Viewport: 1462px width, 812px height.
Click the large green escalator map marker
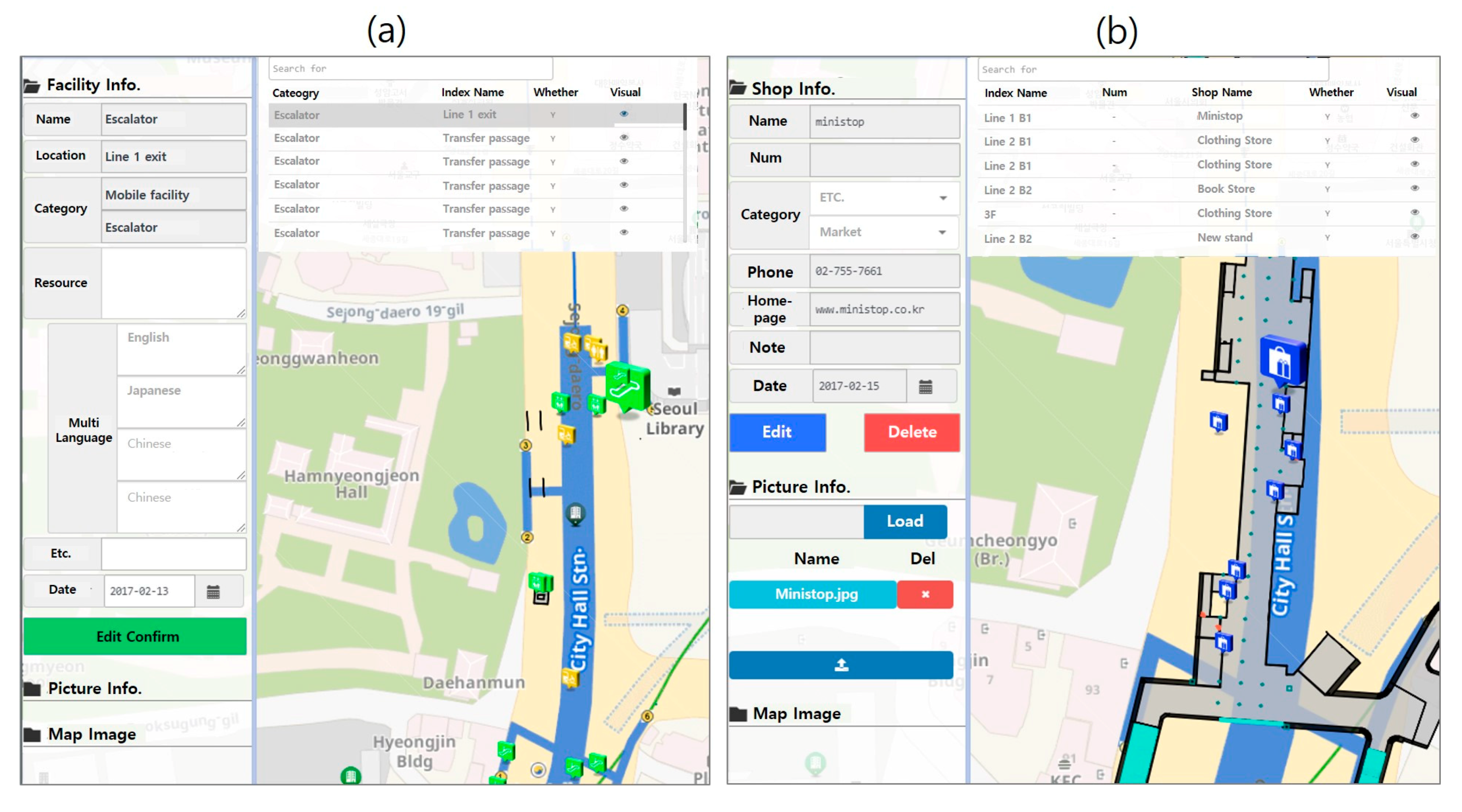point(626,386)
